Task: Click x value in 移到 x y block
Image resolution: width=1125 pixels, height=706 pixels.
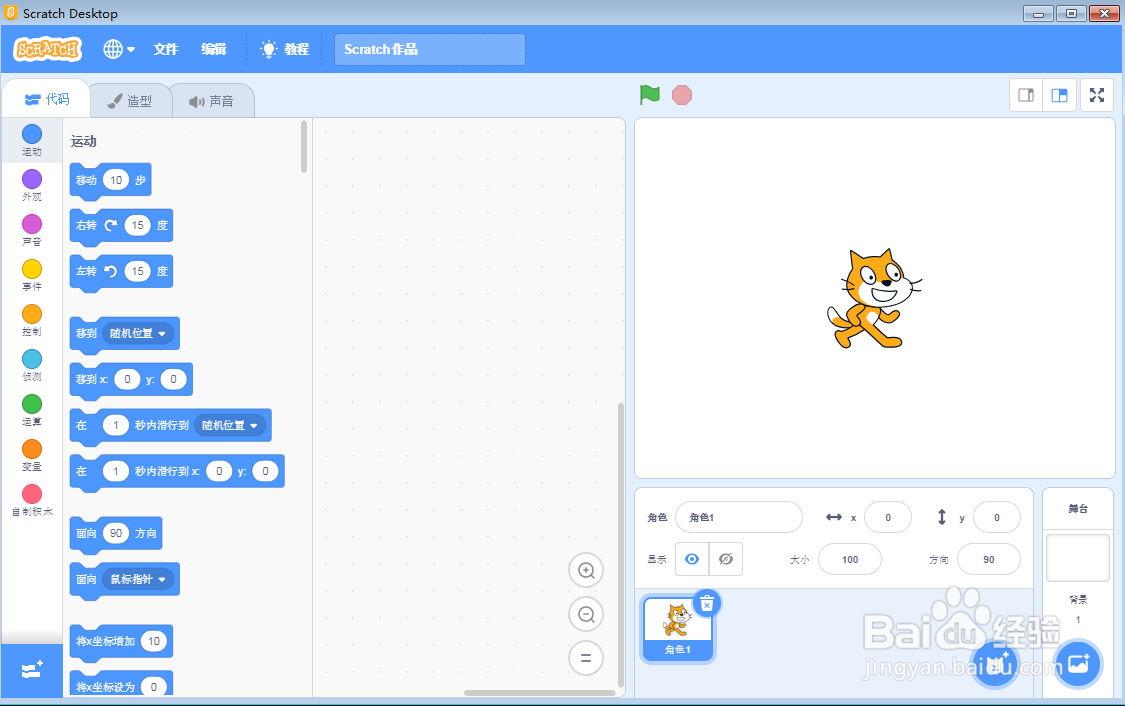Action: click(127, 379)
